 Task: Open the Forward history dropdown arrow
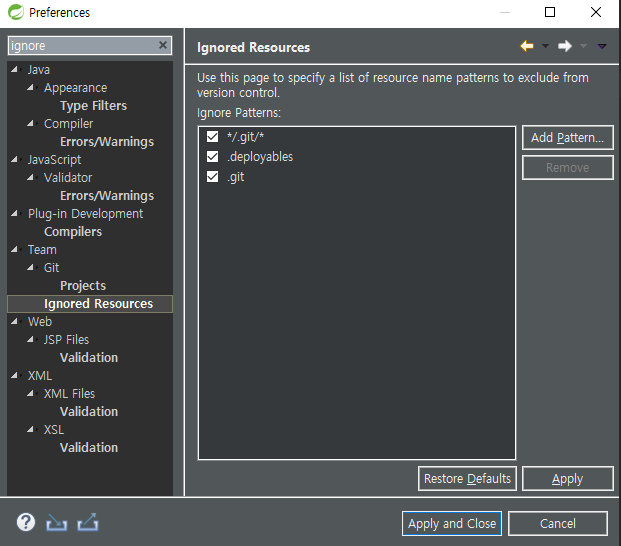[583, 46]
